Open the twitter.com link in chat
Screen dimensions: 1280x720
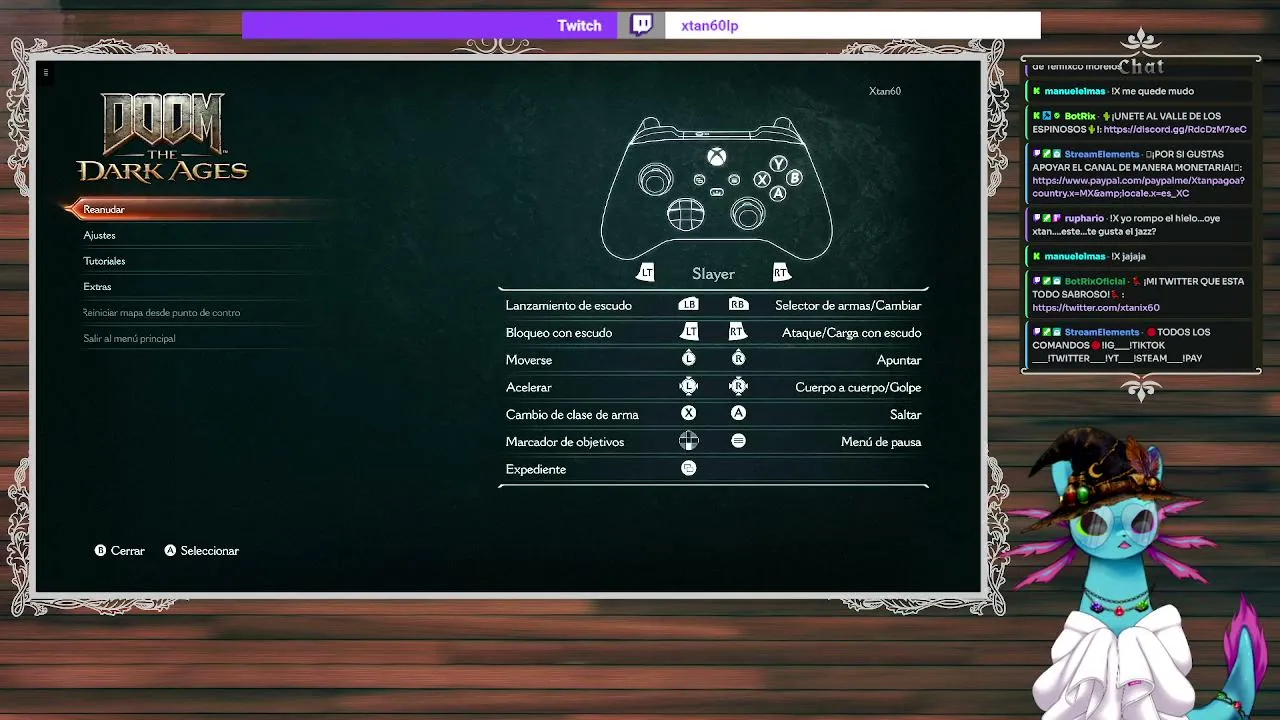click(1096, 308)
